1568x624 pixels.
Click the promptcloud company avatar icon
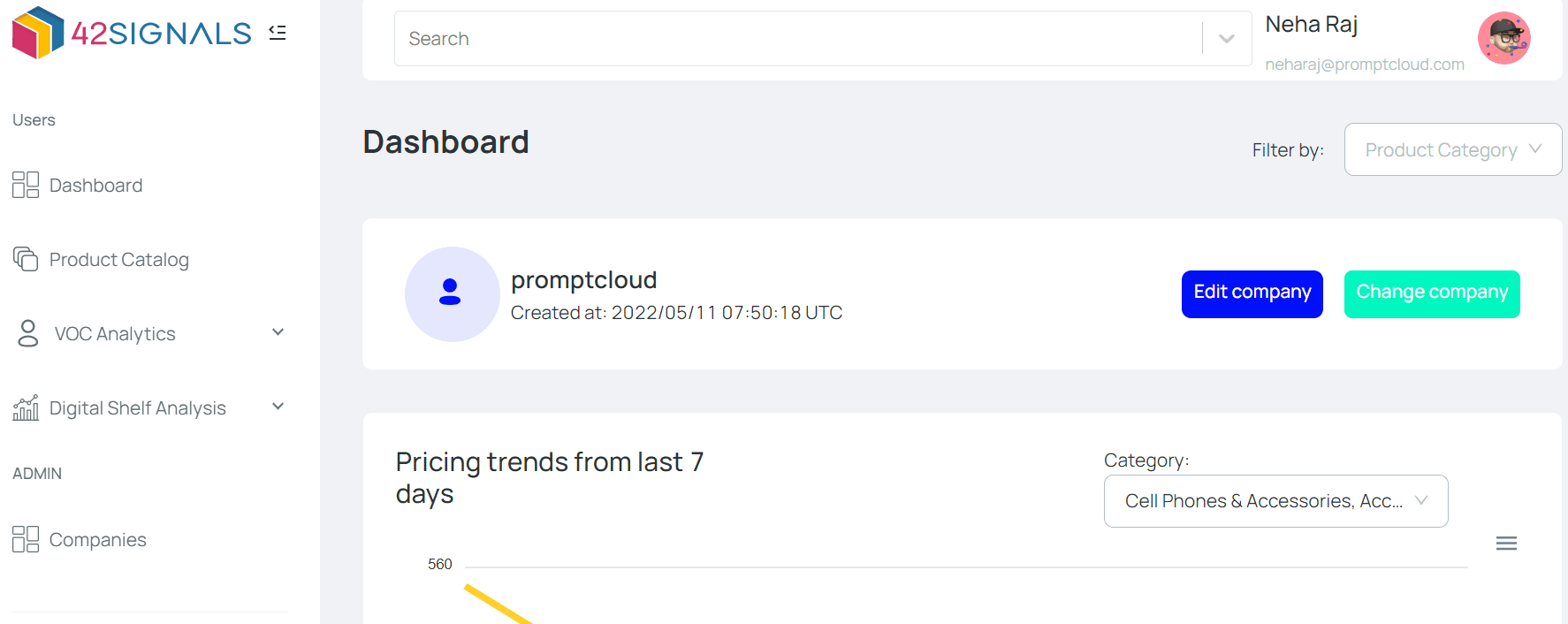click(x=452, y=293)
